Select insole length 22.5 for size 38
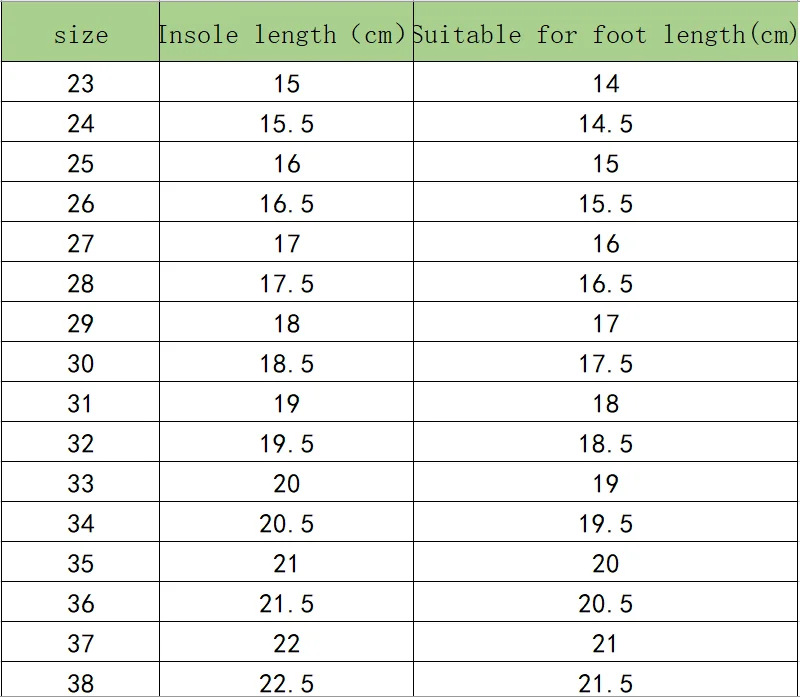Viewport: 800px width, 697px height. tap(286, 682)
